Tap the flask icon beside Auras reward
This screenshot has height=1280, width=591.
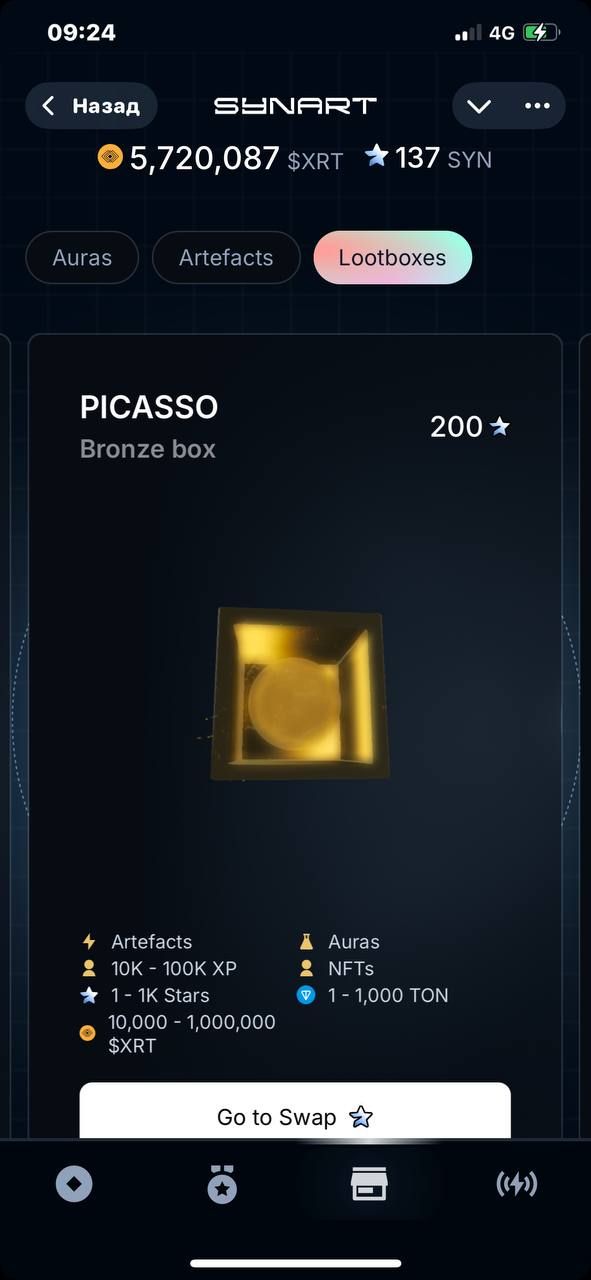(307, 942)
